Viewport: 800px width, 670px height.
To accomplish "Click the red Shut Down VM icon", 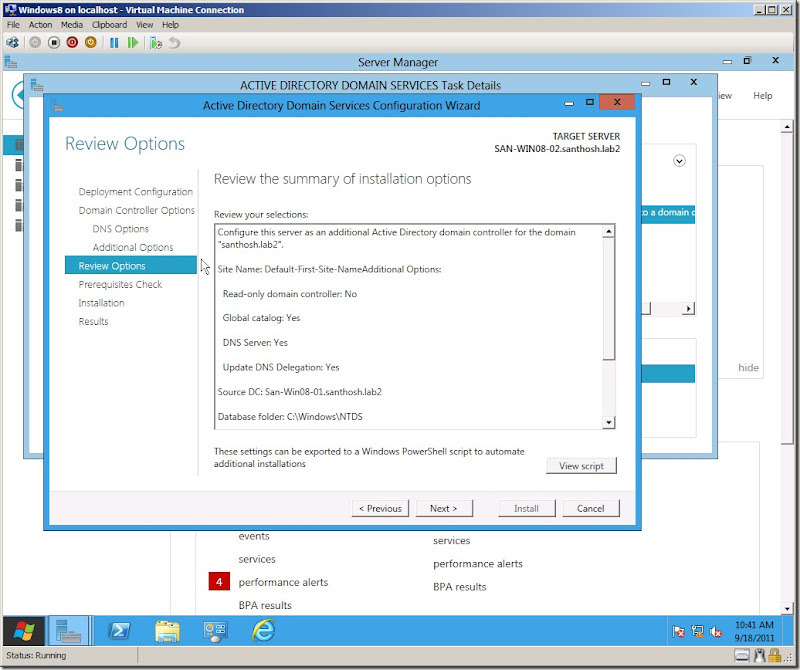I will click(72, 43).
